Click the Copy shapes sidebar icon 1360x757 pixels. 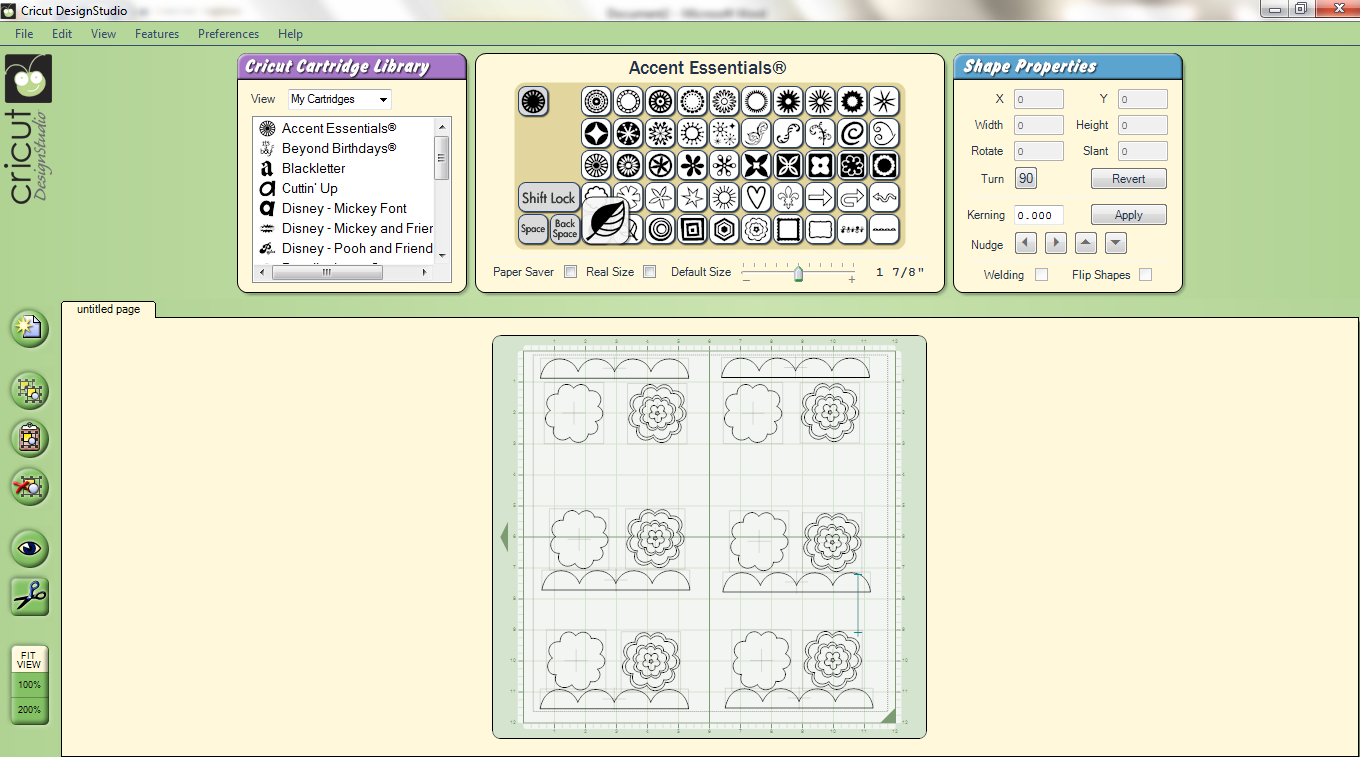29,390
